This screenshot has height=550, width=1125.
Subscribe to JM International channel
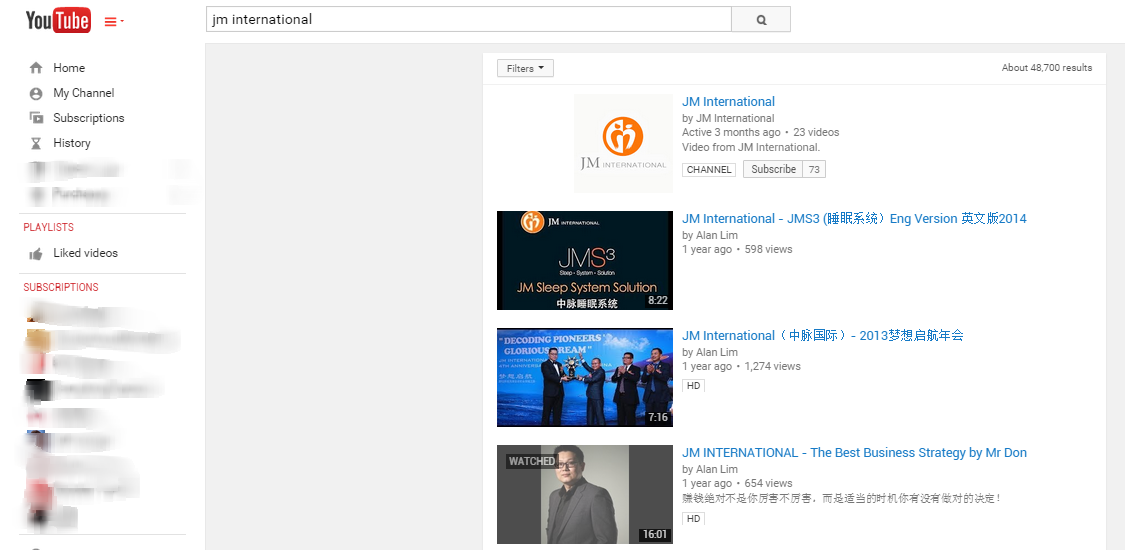point(773,169)
